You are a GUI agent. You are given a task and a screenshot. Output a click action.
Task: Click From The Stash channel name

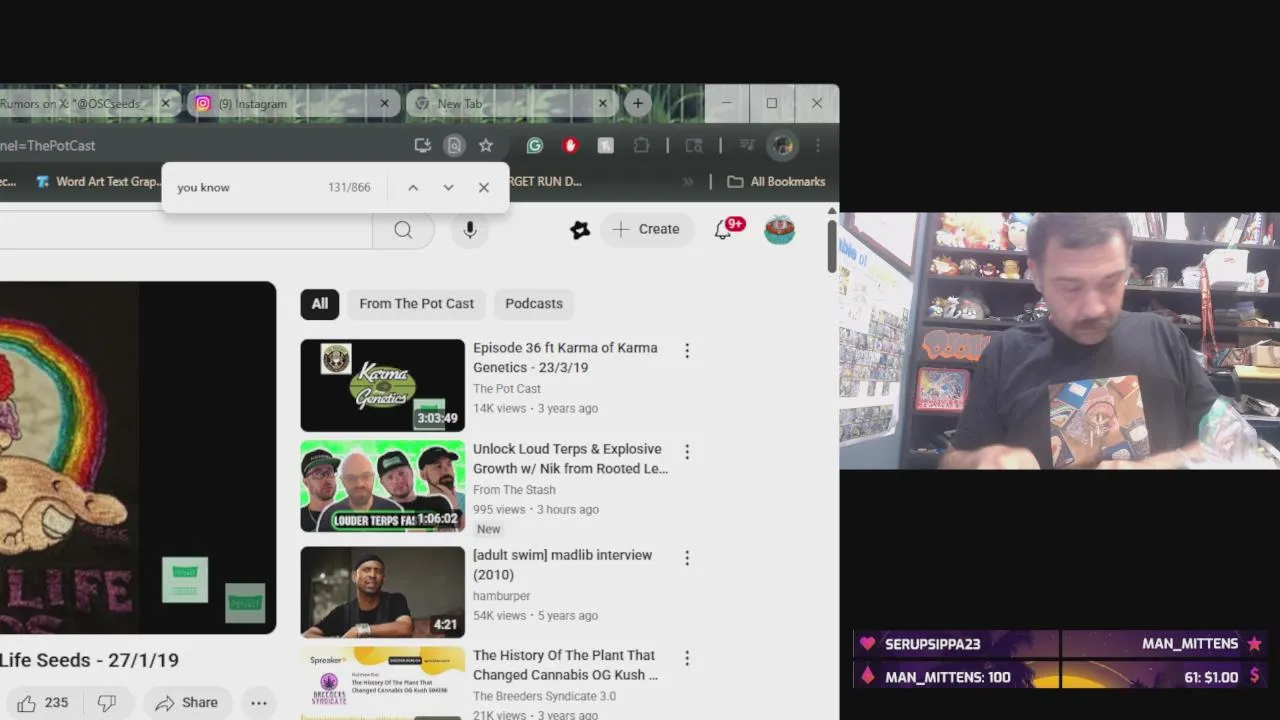coord(514,490)
